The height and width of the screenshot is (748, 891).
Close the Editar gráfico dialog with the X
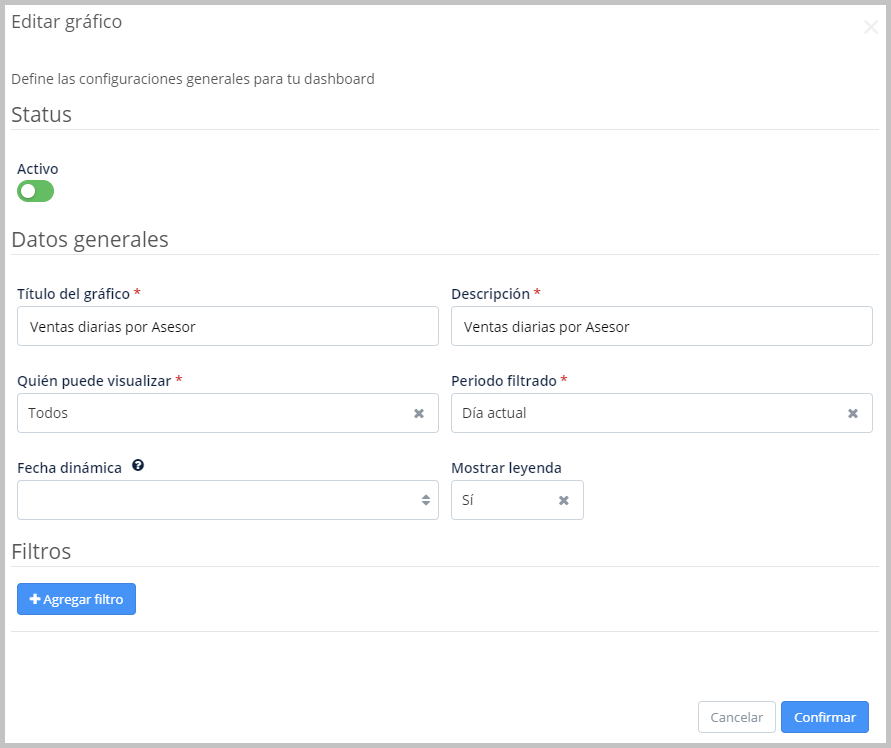pyautogui.click(x=870, y=27)
